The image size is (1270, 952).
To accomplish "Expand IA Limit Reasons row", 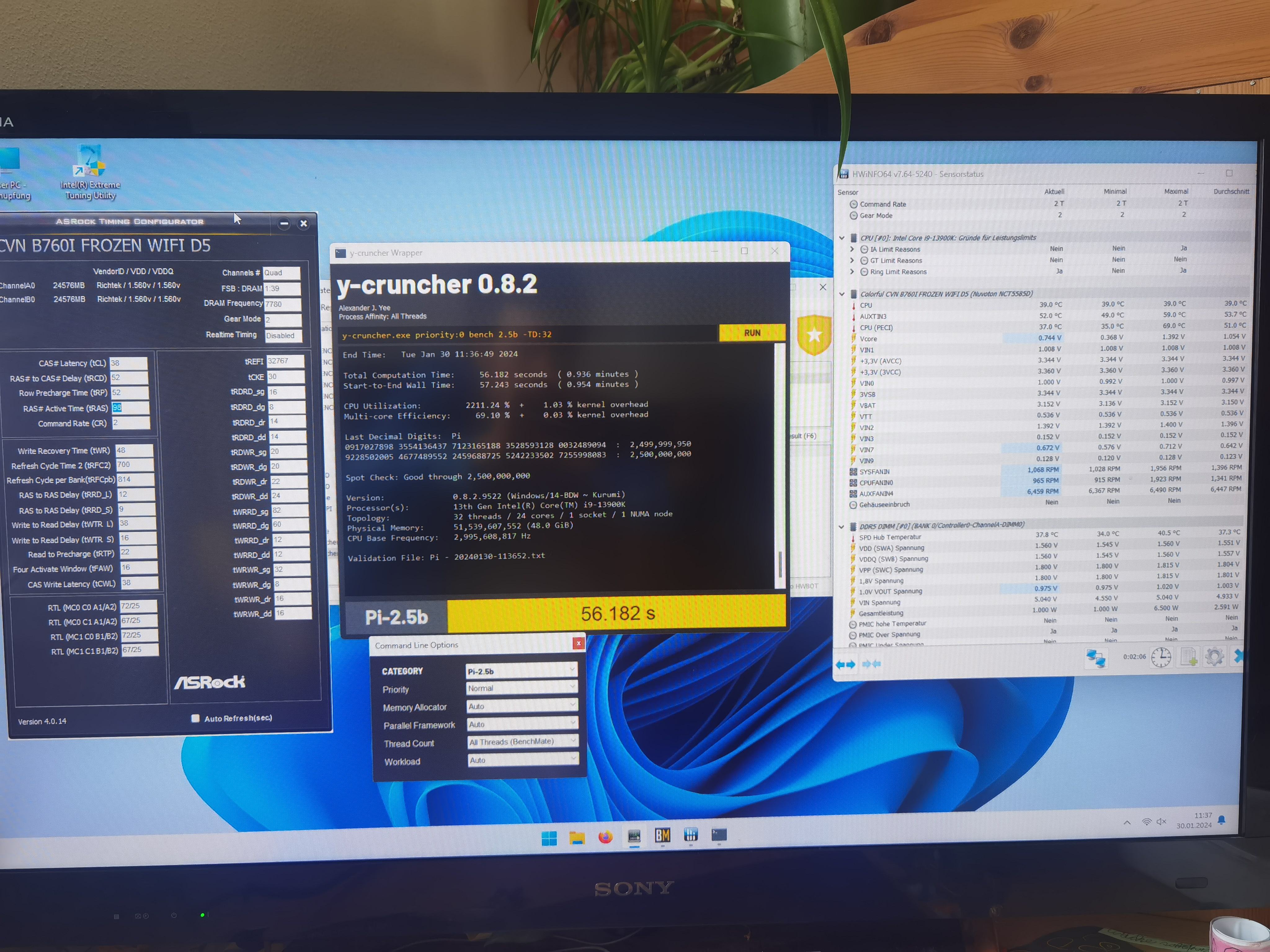I will [x=853, y=249].
